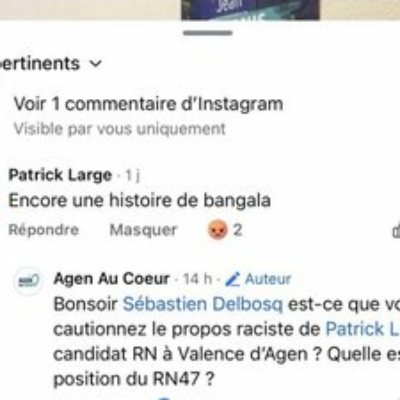Click the angry reaction emoji icon

click(x=217, y=230)
